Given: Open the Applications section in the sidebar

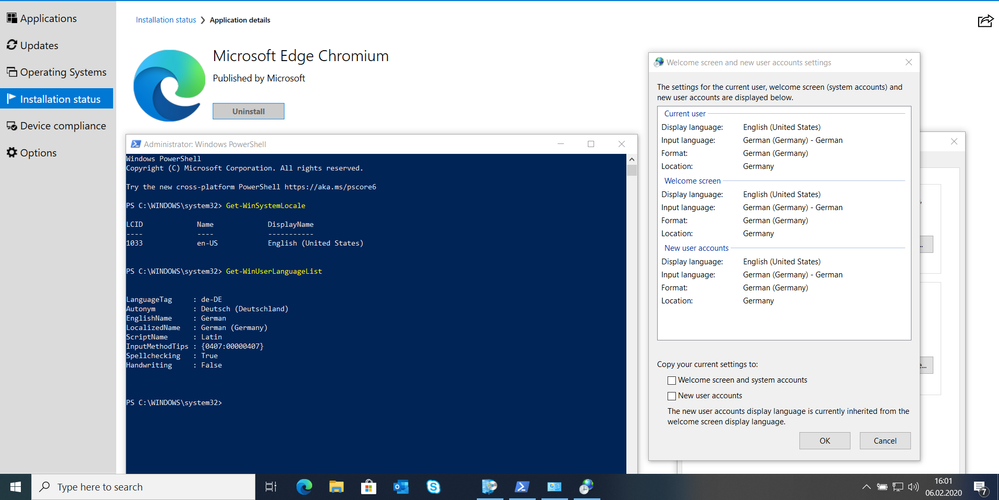Looking at the screenshot, I should tap(42, 18).
